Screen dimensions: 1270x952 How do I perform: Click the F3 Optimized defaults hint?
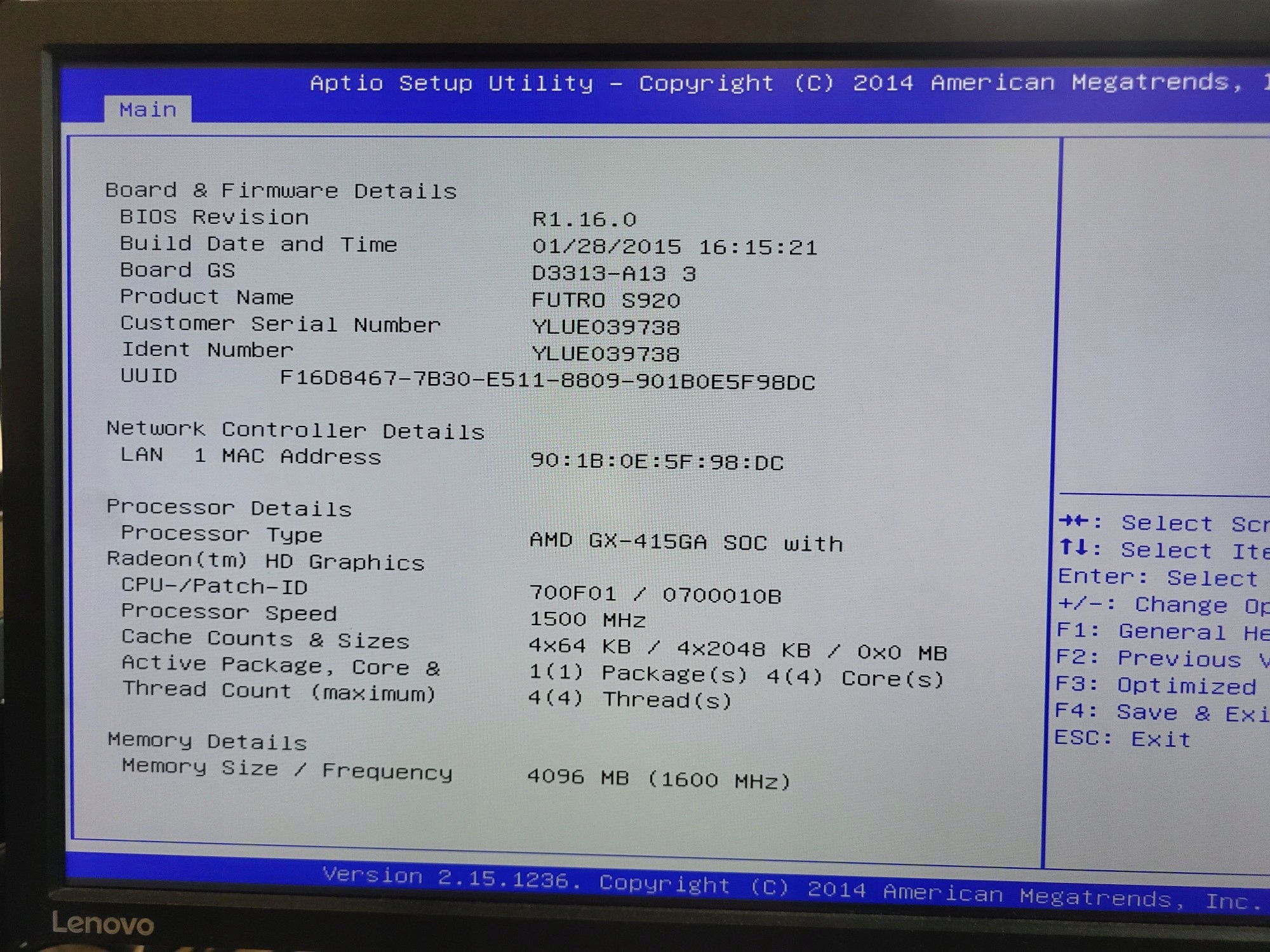pos(1156,685)
